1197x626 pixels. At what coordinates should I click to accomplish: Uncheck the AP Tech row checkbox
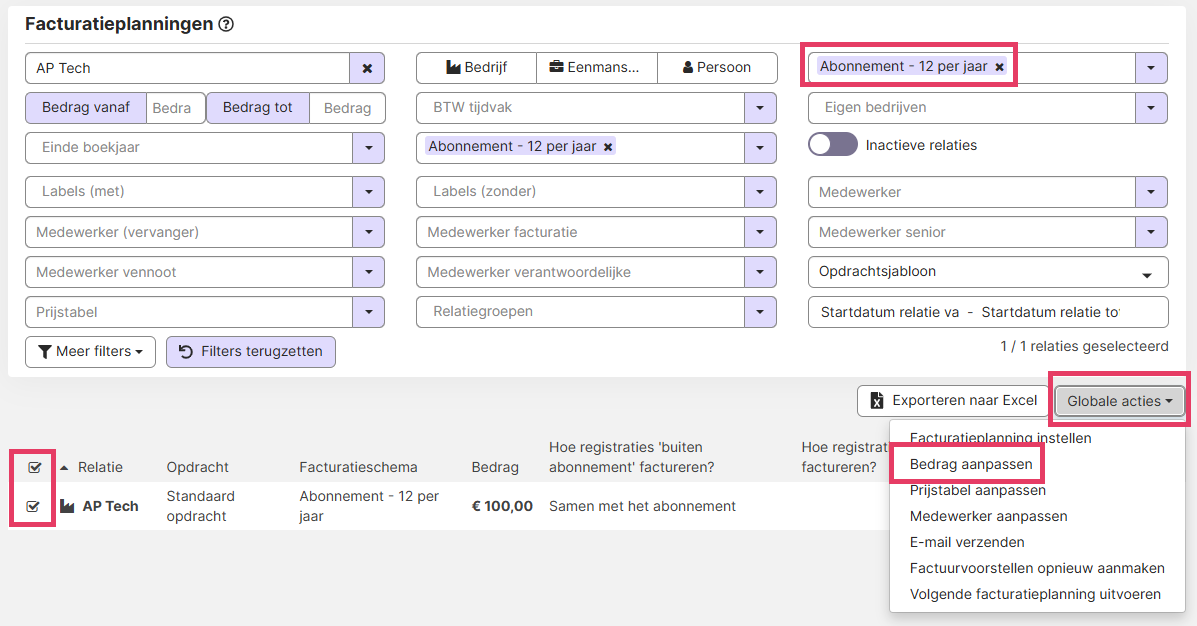tap(33, 506)
